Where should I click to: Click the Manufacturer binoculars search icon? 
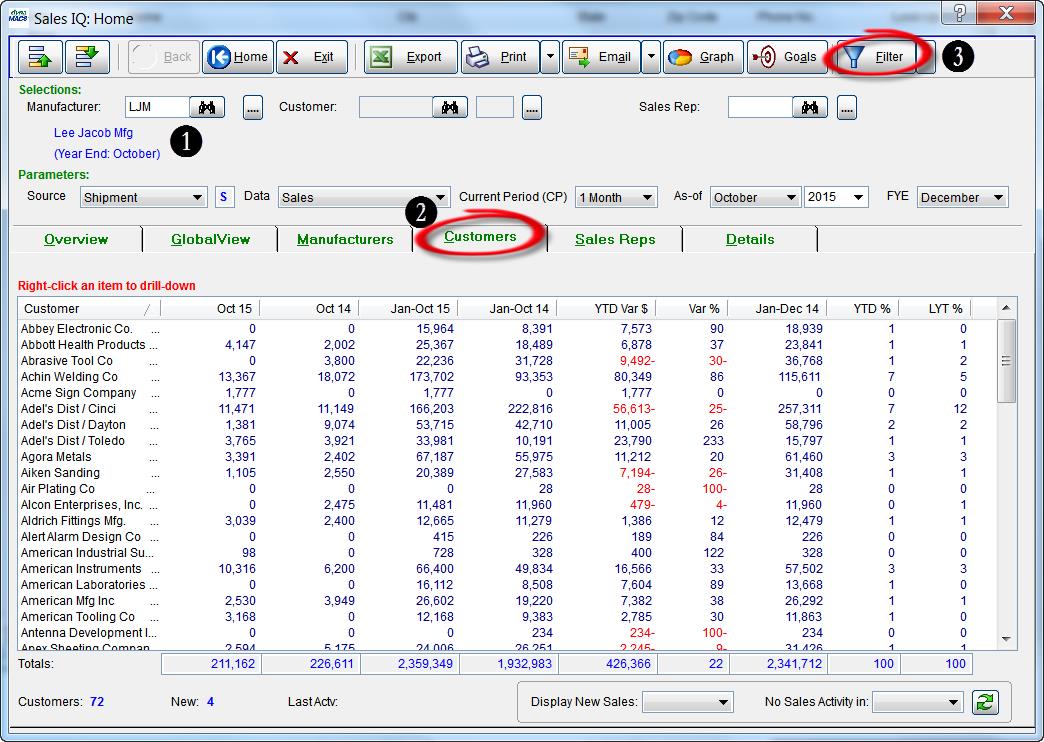[x=207, y=107]
